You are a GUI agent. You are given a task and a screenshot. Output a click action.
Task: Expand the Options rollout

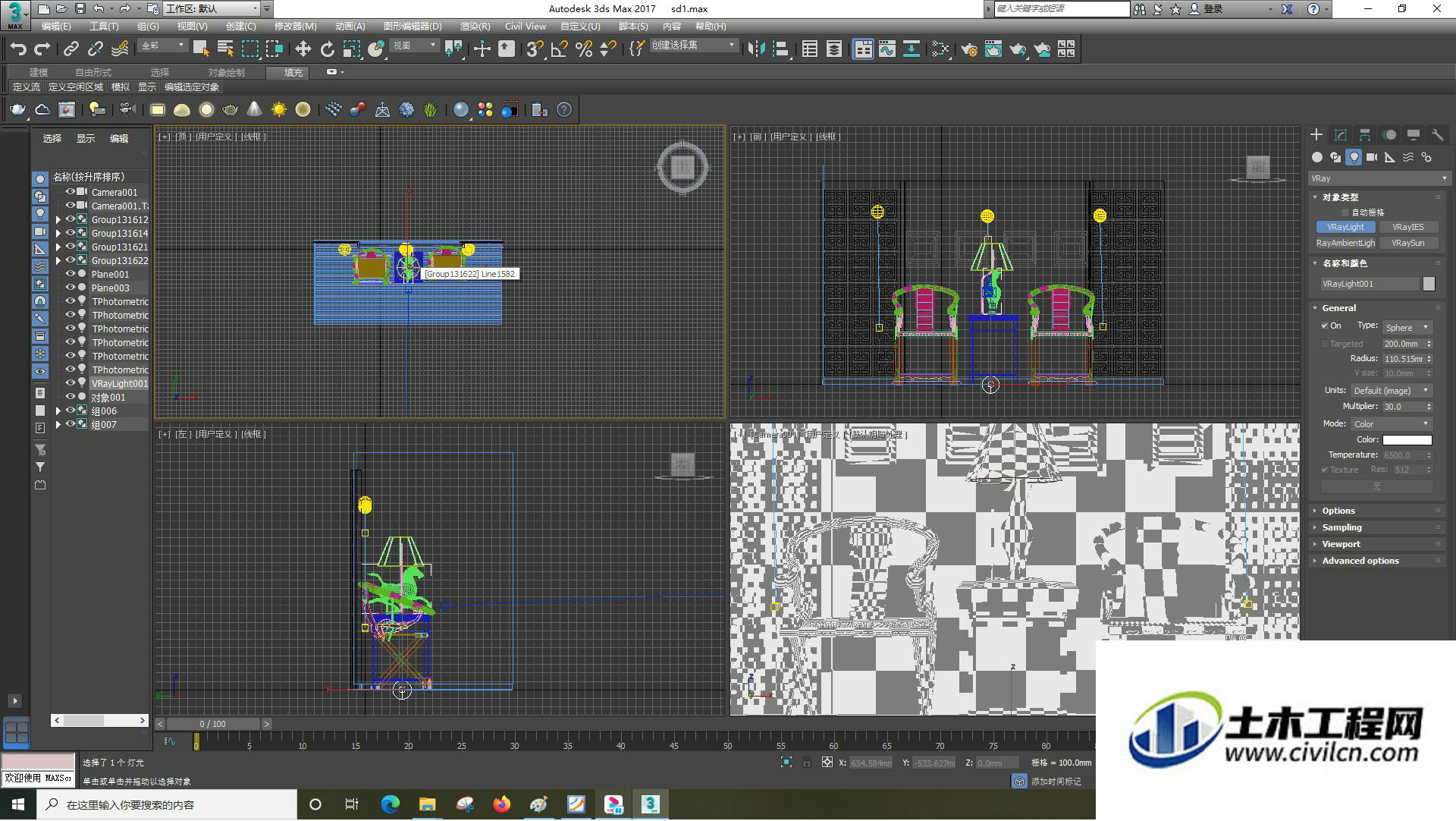pyautogui.click(x=1379, y=511)
